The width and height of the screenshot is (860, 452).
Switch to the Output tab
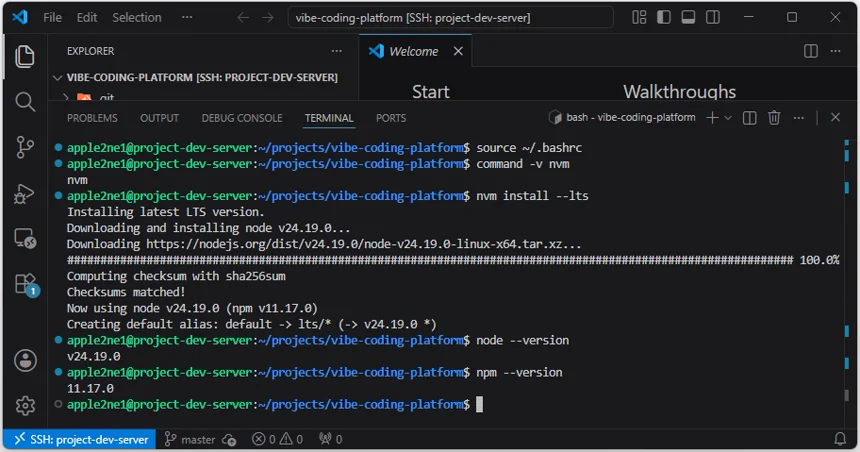click(x=159, y=118)
